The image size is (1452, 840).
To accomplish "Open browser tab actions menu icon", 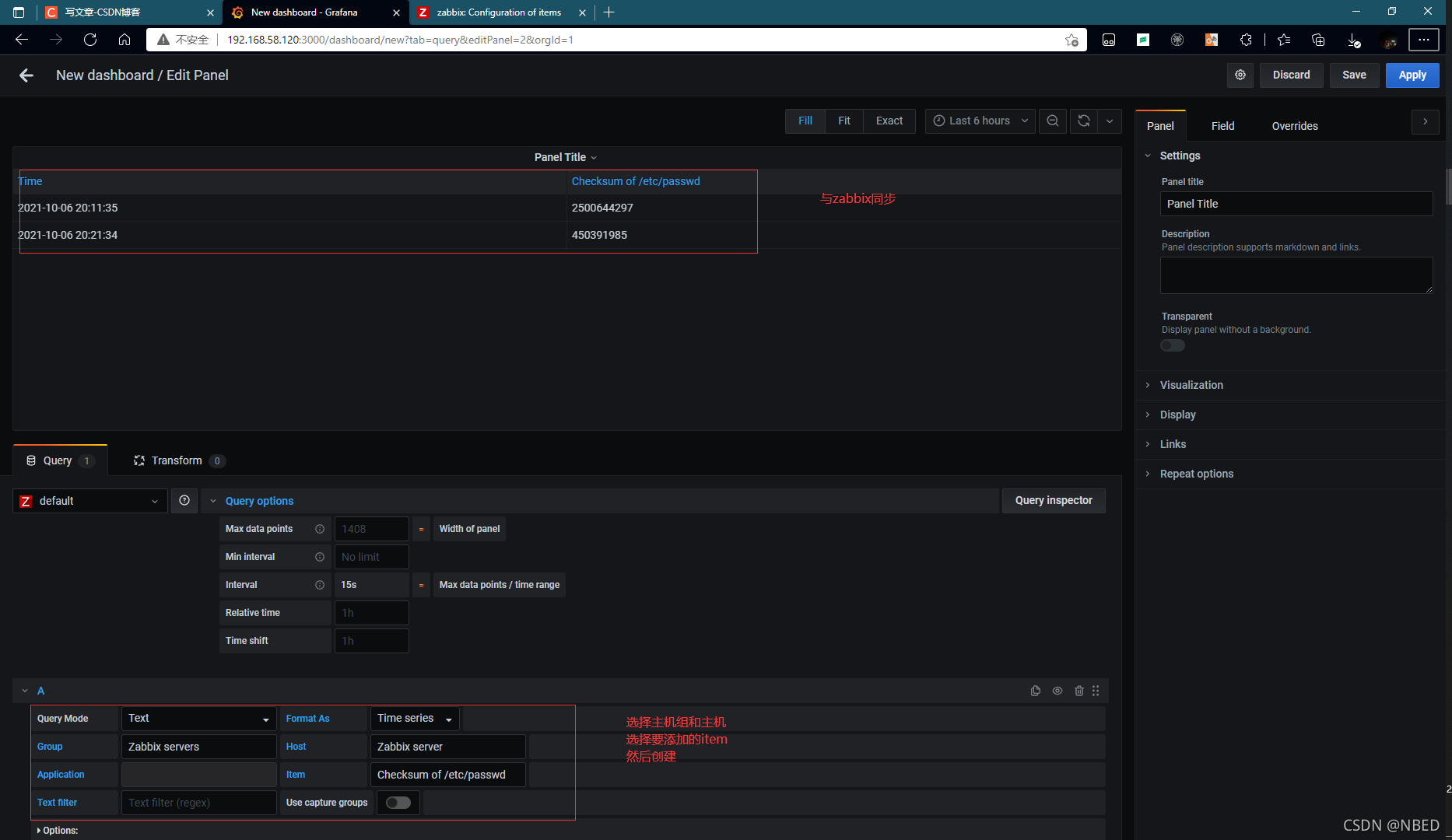I will point(19,12).
